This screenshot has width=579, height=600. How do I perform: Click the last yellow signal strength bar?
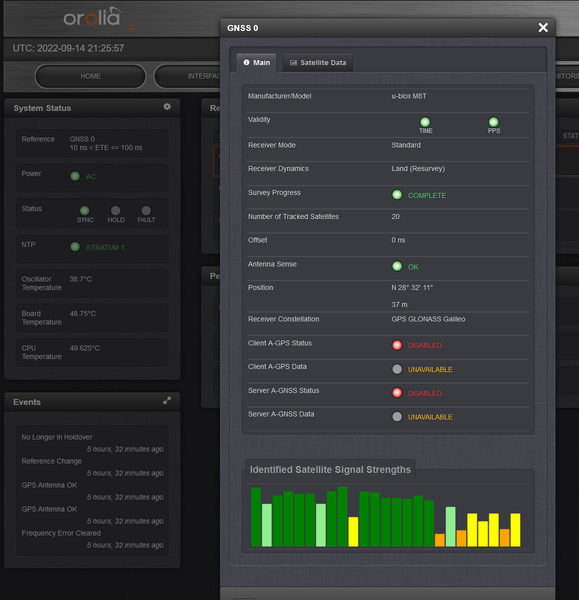(x=515, y=530)
